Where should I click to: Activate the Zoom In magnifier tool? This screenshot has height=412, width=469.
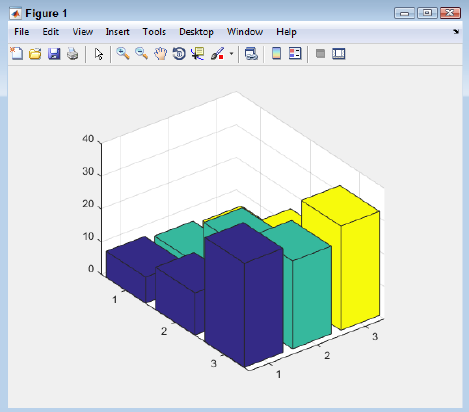tap(123, 53)
